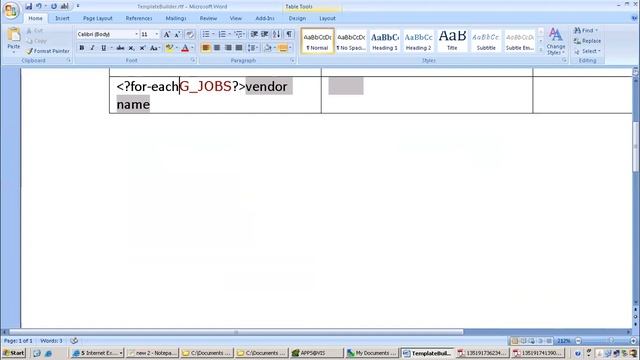Open the Table Tools Design tab

[x=297, y=18]
